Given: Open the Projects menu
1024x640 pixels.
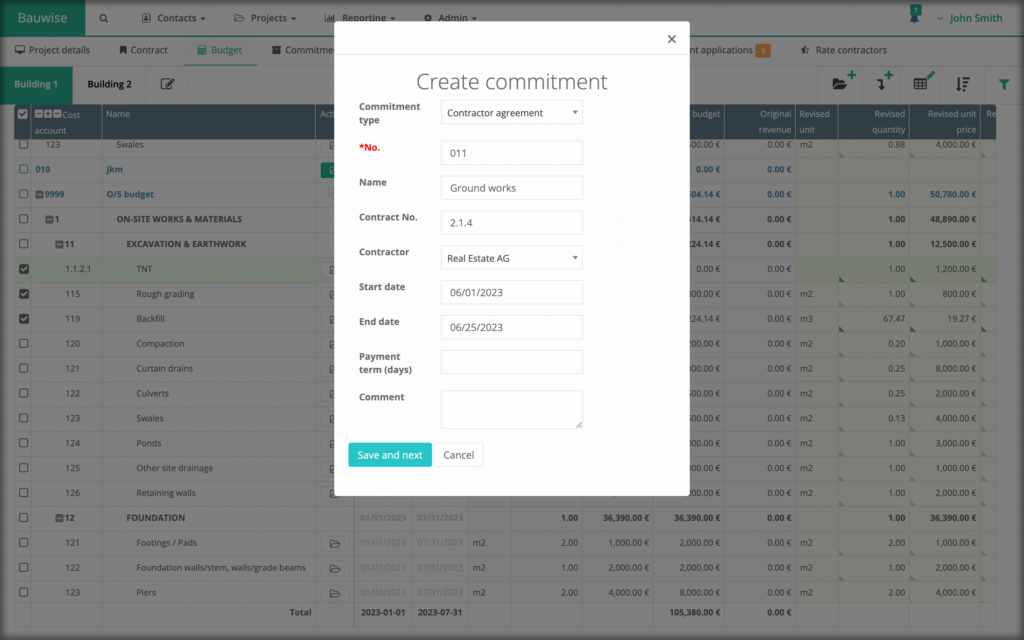Looking at the screenshot, I should 265,18.
